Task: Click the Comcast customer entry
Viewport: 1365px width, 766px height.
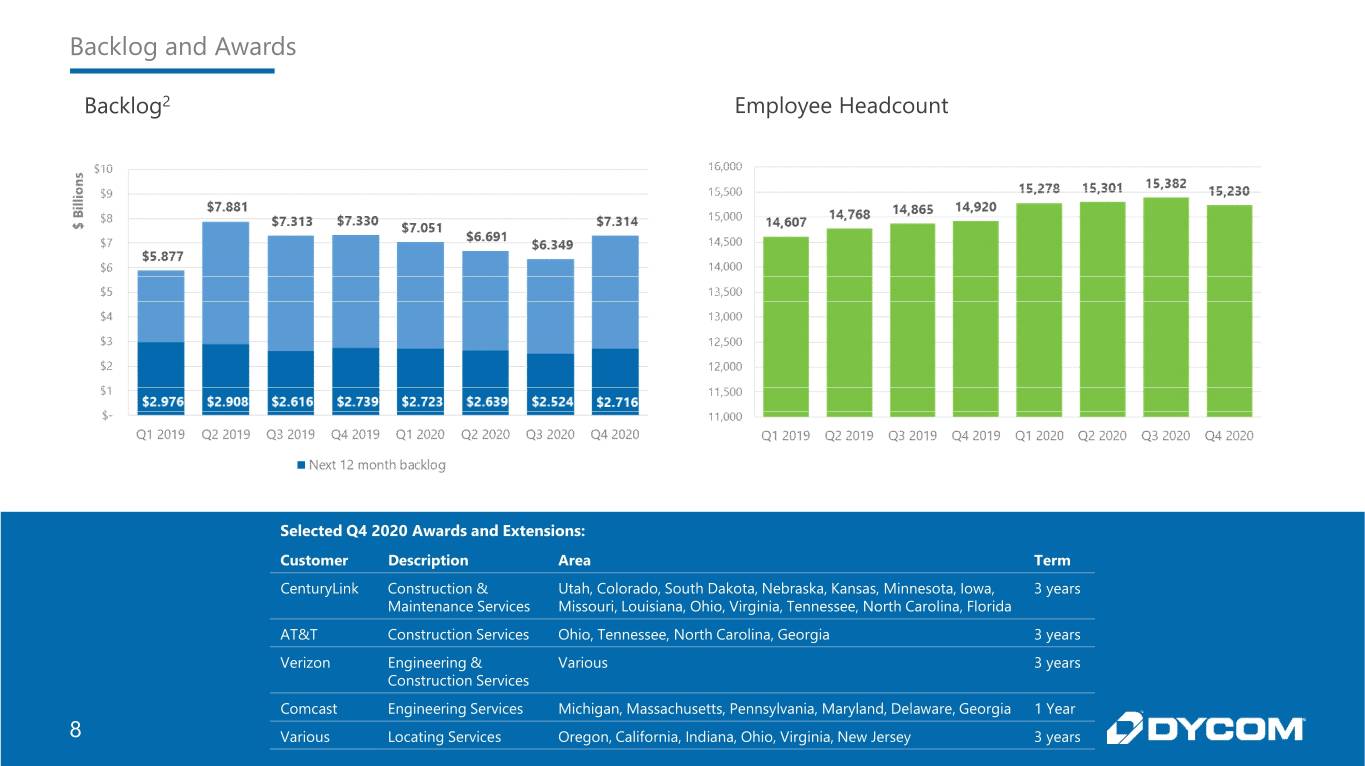Action: coord(308,709)
